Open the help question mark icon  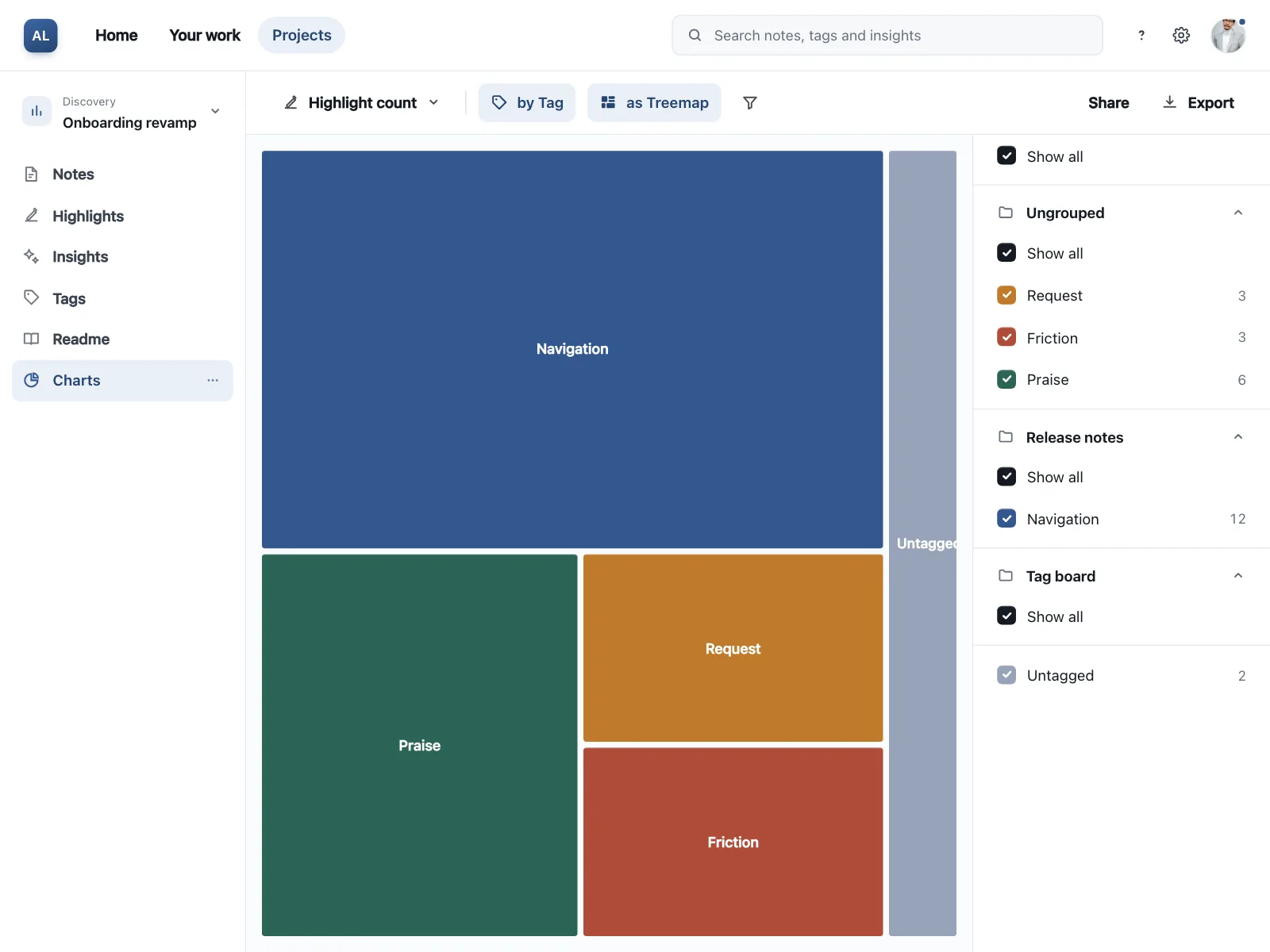[x=1141, y=35]
